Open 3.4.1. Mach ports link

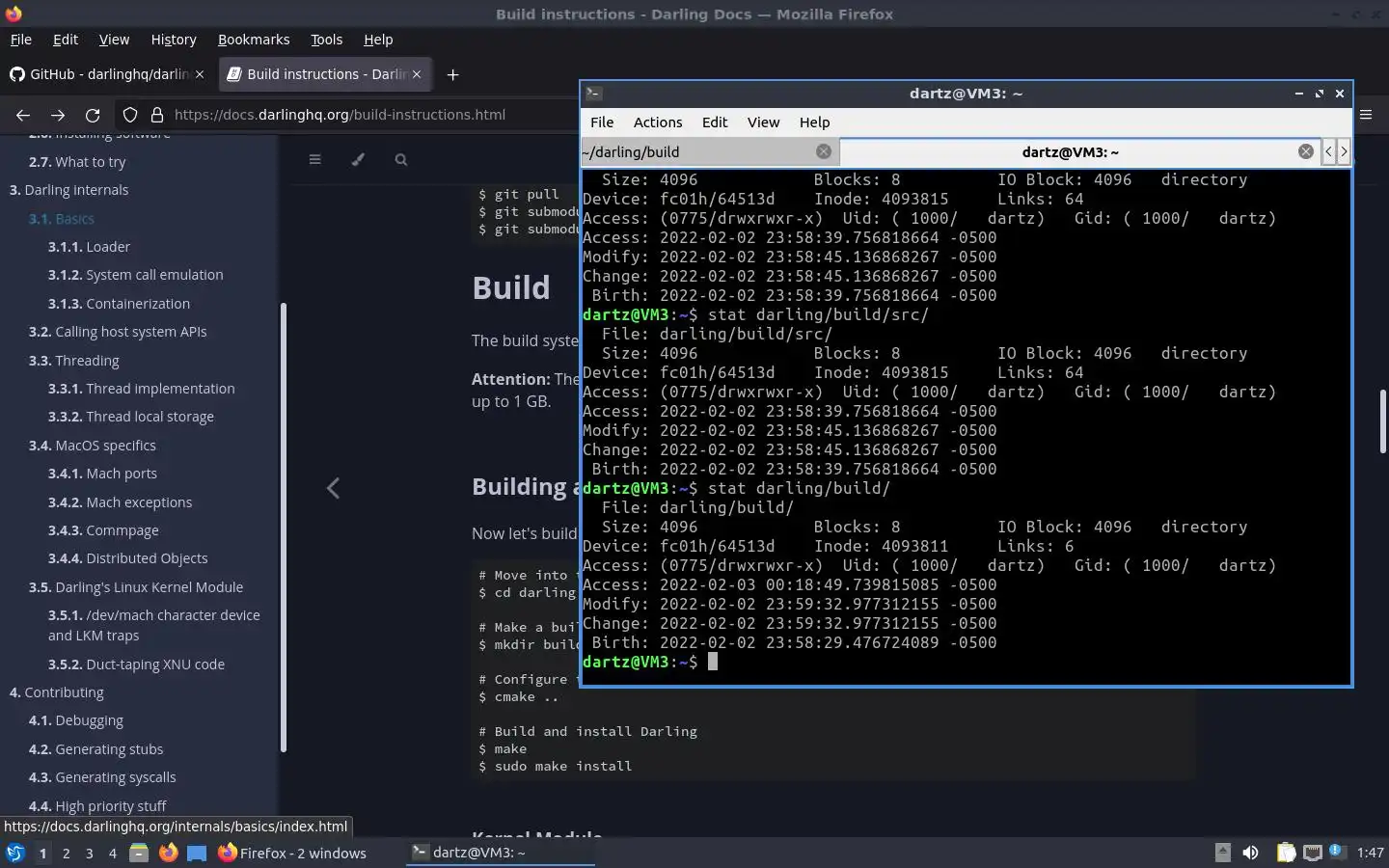click(102, 474)
